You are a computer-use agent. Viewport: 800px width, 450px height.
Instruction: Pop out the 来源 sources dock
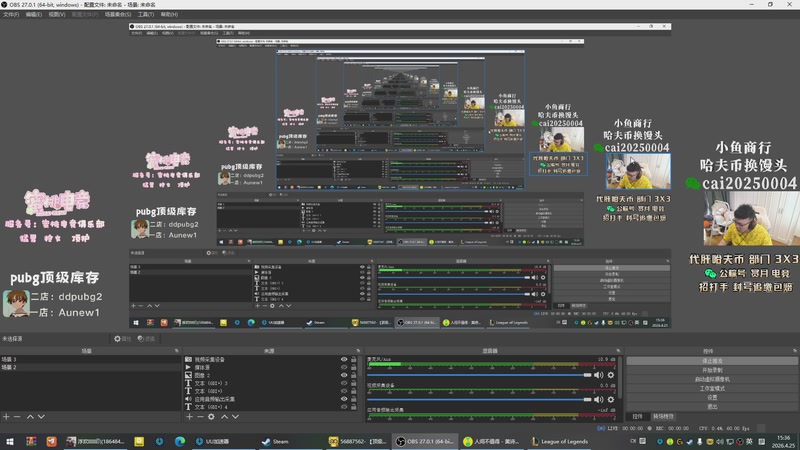coord(358,351)
